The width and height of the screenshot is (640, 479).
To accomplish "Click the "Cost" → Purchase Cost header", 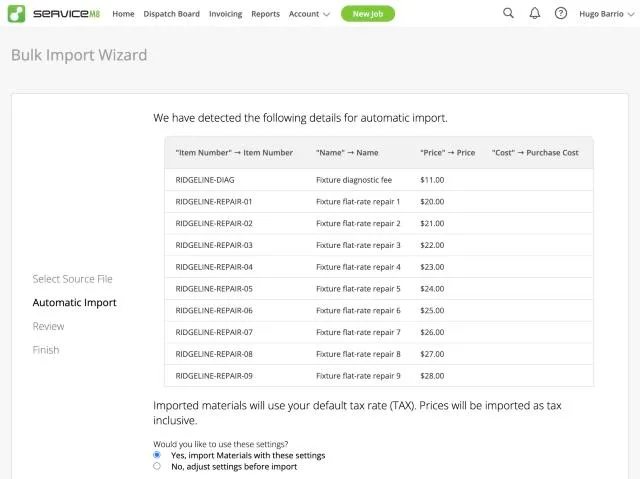I will tap(535, 153).
